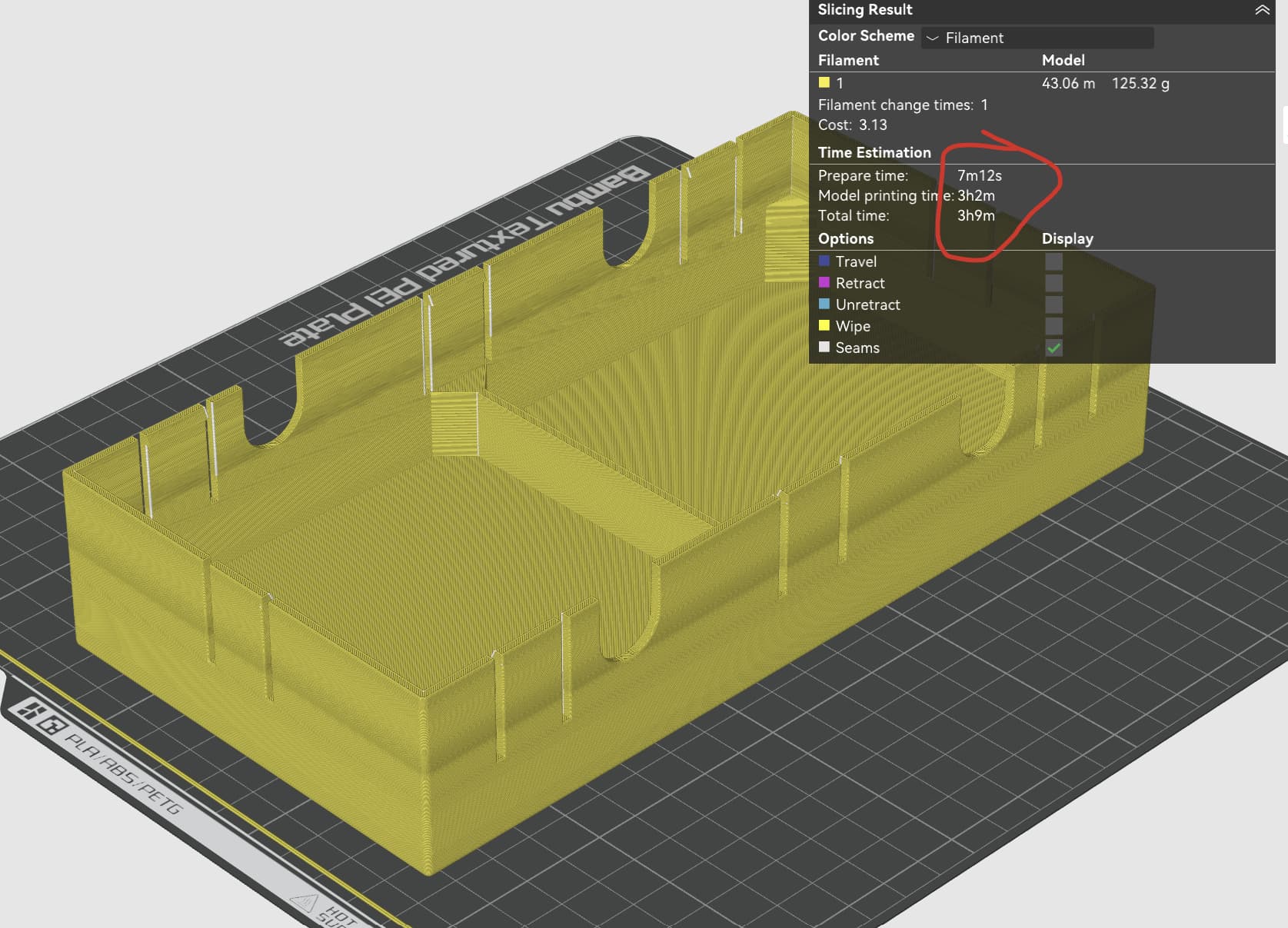1288x928 pixels.
Task: Collapse the Slicing Result panel
Action: pos(1262,10)
